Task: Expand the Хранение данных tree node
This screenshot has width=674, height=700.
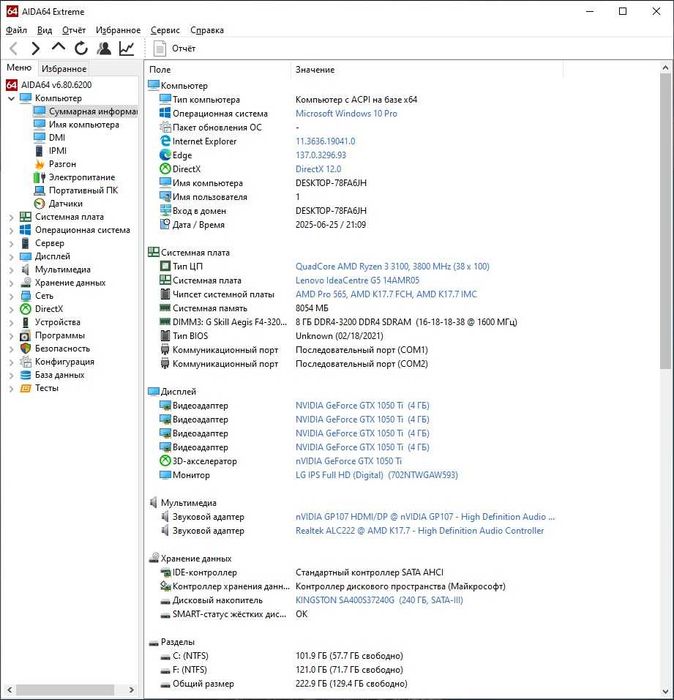Action: (x=12, y=283)
